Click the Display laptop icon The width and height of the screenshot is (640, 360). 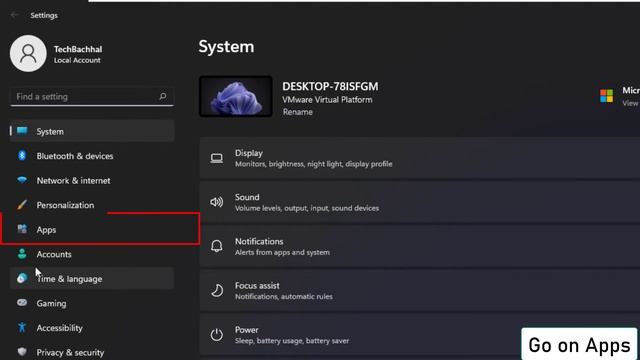pyautogui.click(x=217, y=158)
